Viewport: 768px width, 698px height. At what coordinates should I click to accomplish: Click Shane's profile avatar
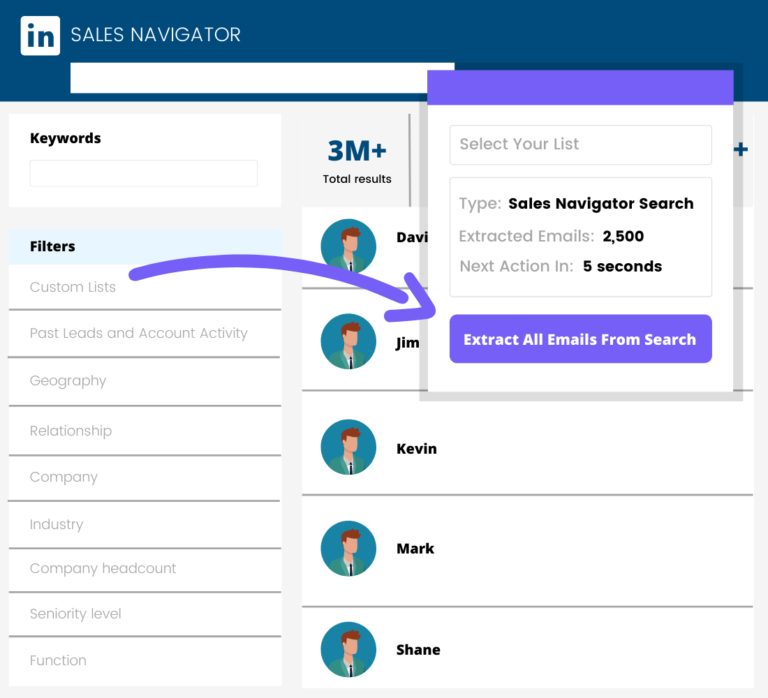348,649
